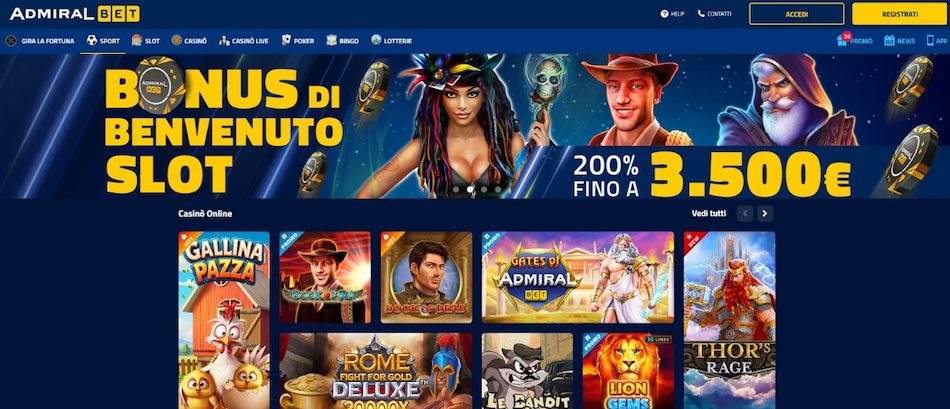Select the second banner carousel dot
Screen dimensions: 950x409
pos(470,189)
